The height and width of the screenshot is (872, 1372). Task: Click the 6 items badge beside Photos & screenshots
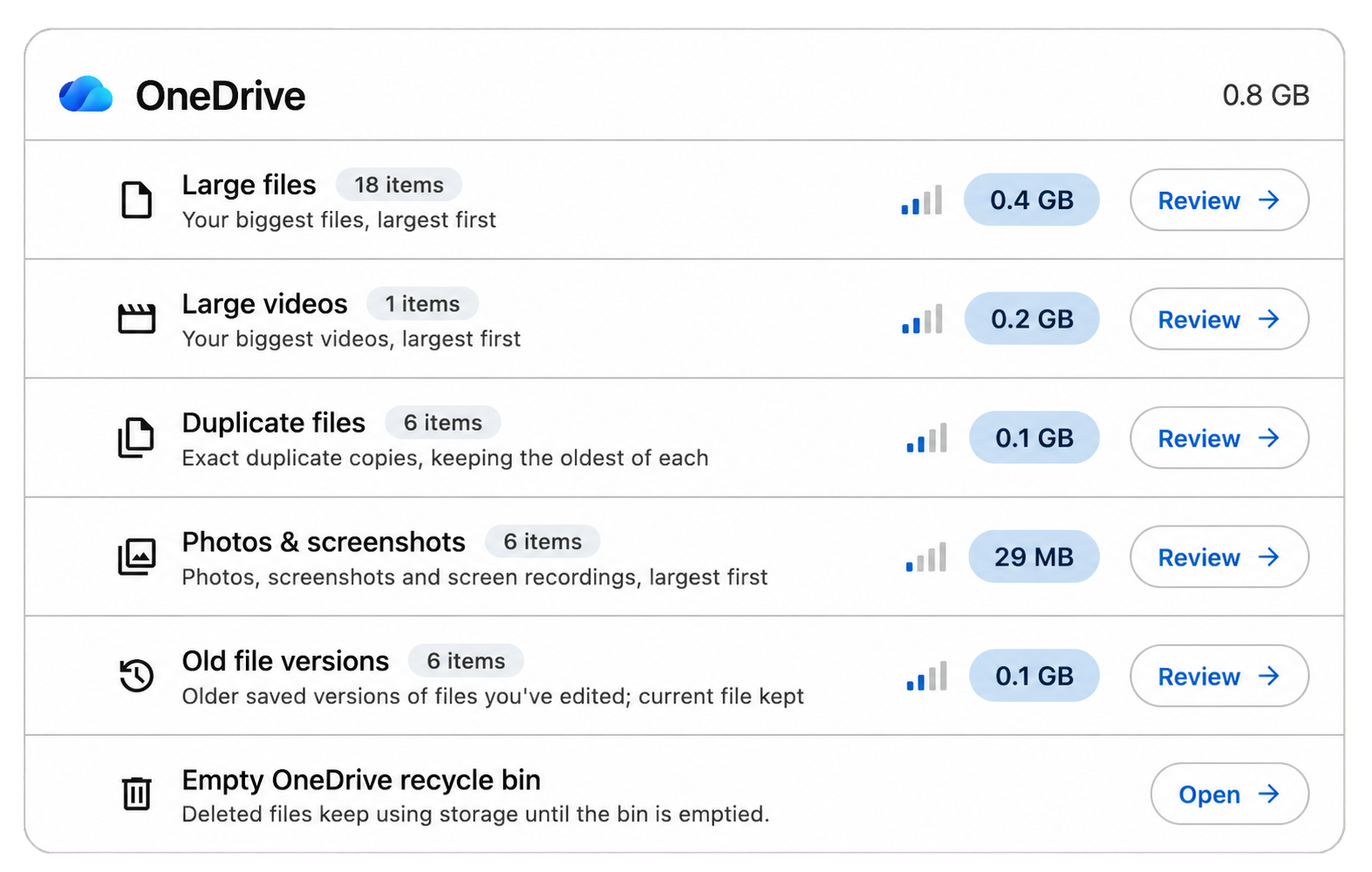click(x=543, y=542)
